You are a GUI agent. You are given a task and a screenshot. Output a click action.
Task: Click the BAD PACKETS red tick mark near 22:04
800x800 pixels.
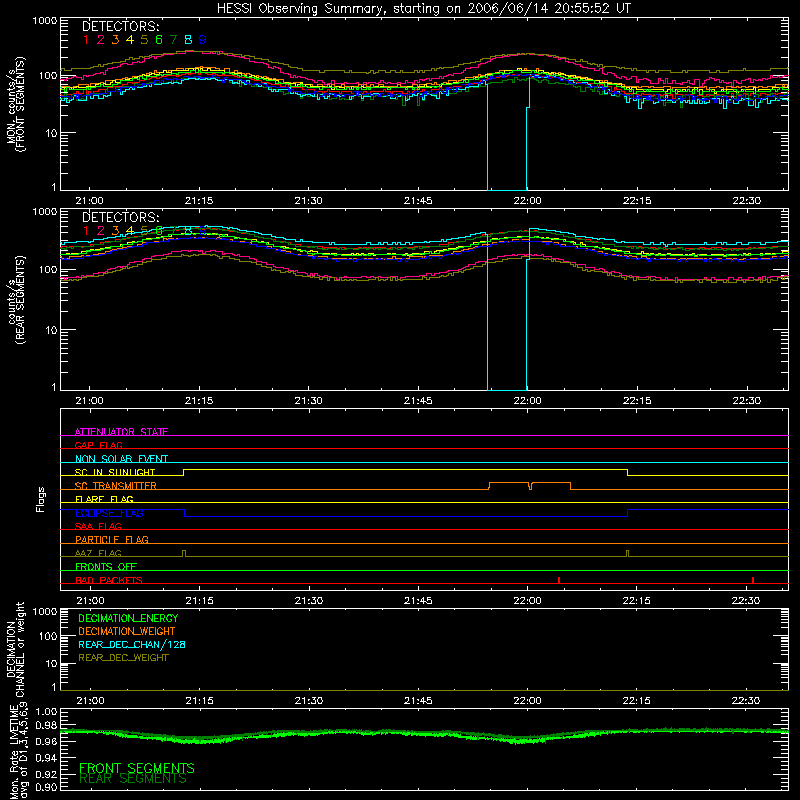559,580
